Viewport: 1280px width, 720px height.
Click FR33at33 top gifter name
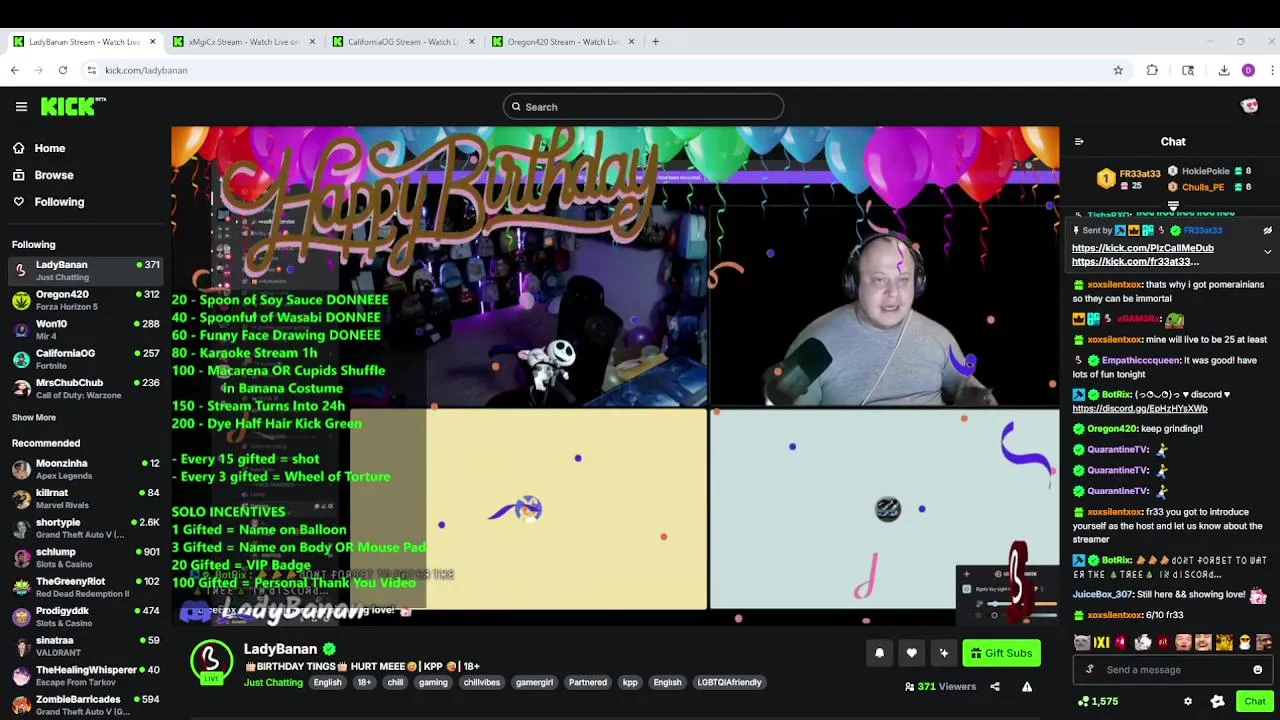(x=1140, y=174)
